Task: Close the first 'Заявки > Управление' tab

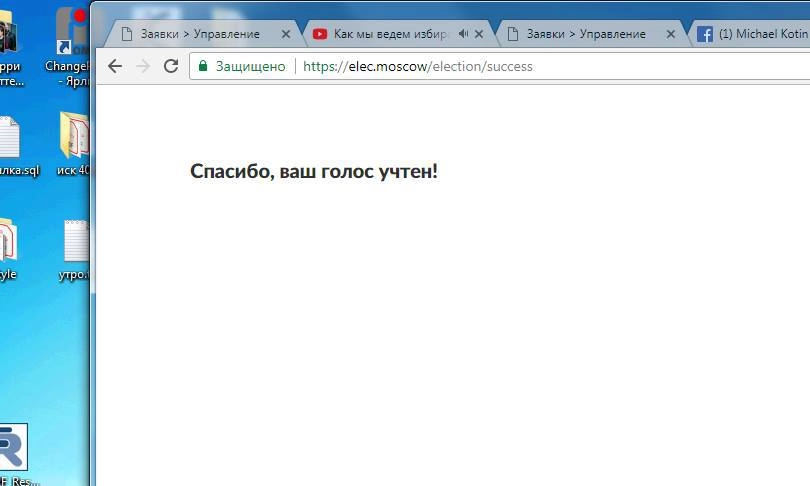Action: pyautogui.click(x=286, y=34)
